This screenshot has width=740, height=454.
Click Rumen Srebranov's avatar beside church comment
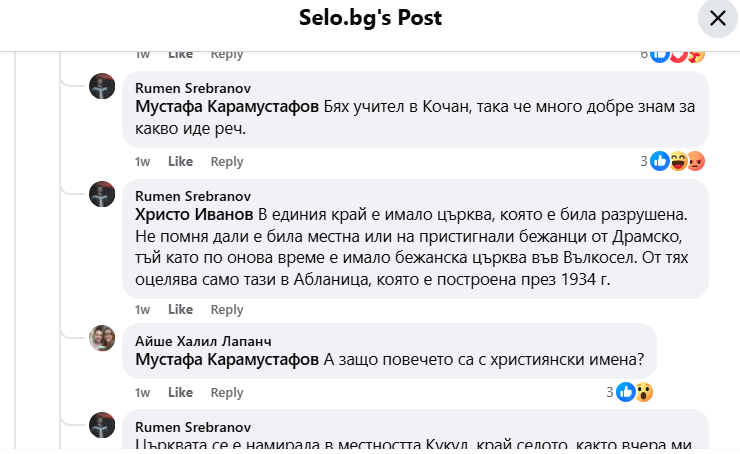pyautogui.click(x=102, y=194)
